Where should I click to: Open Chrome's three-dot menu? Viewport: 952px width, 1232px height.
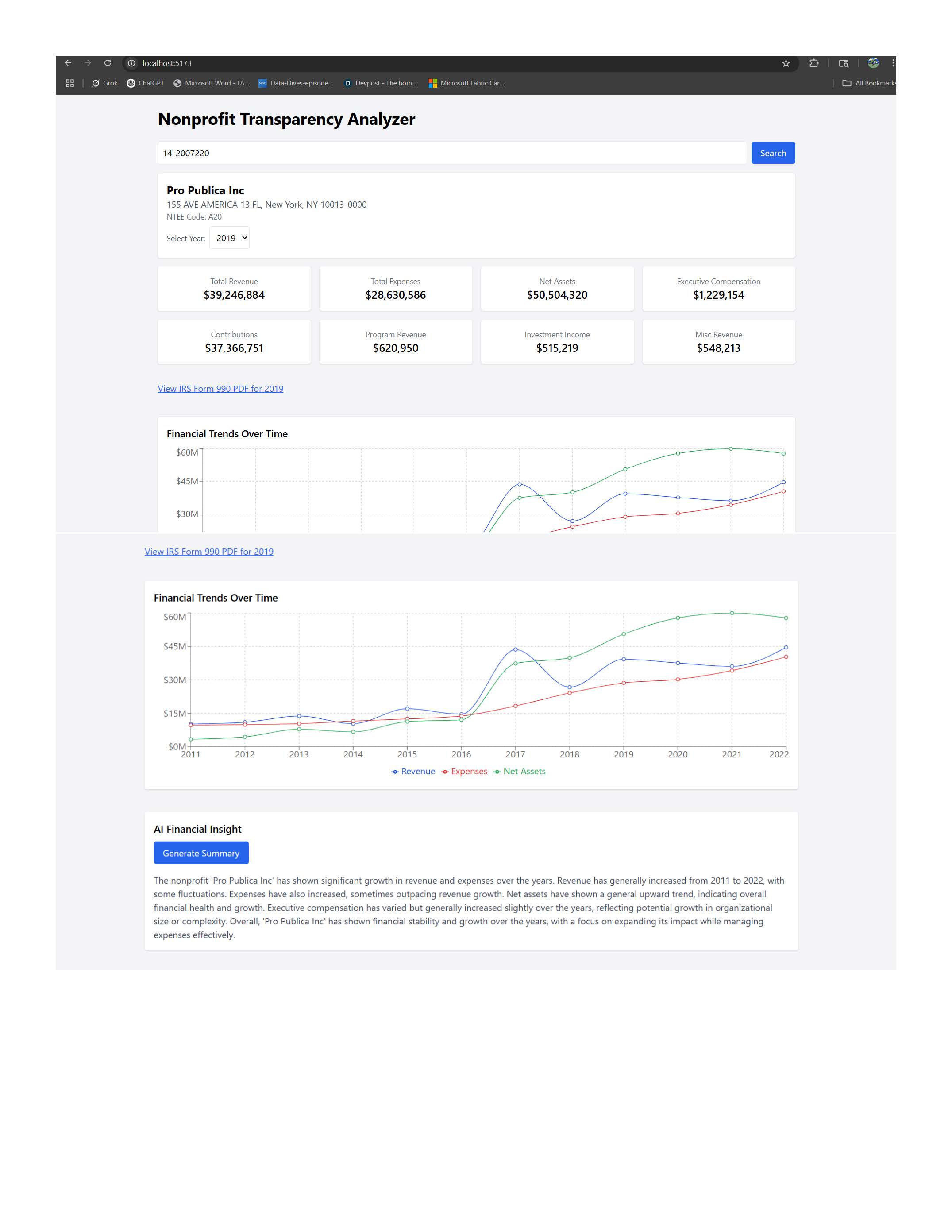pos(893,63)
